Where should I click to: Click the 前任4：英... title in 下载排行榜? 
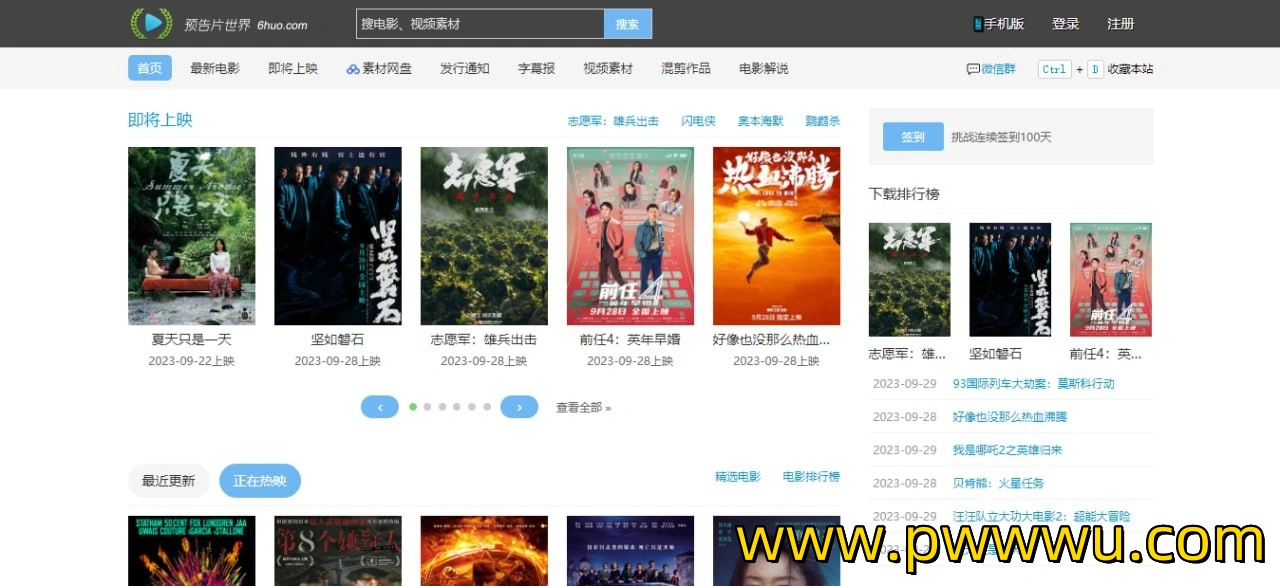(x=1106, y=354)
